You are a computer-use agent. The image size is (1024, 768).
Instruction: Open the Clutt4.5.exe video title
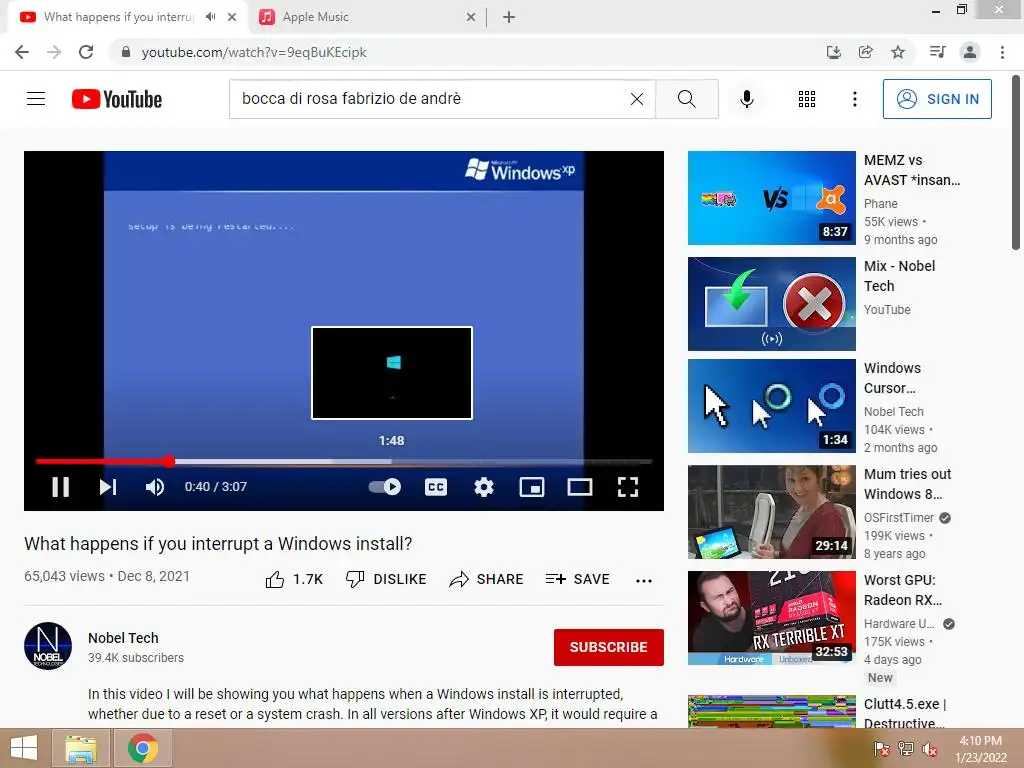[905, 713]
